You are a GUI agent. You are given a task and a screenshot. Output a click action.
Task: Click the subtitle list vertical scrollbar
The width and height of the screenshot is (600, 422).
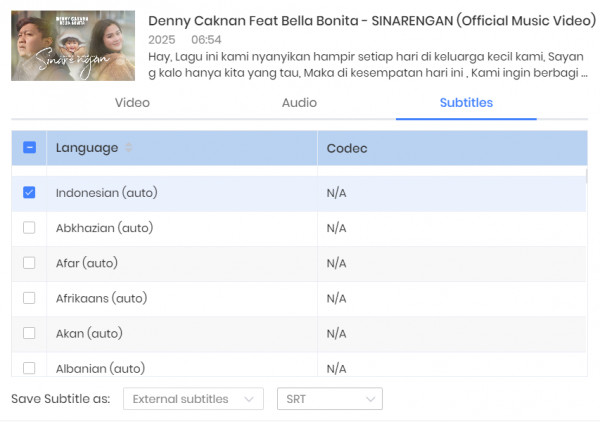coord(587,176)
